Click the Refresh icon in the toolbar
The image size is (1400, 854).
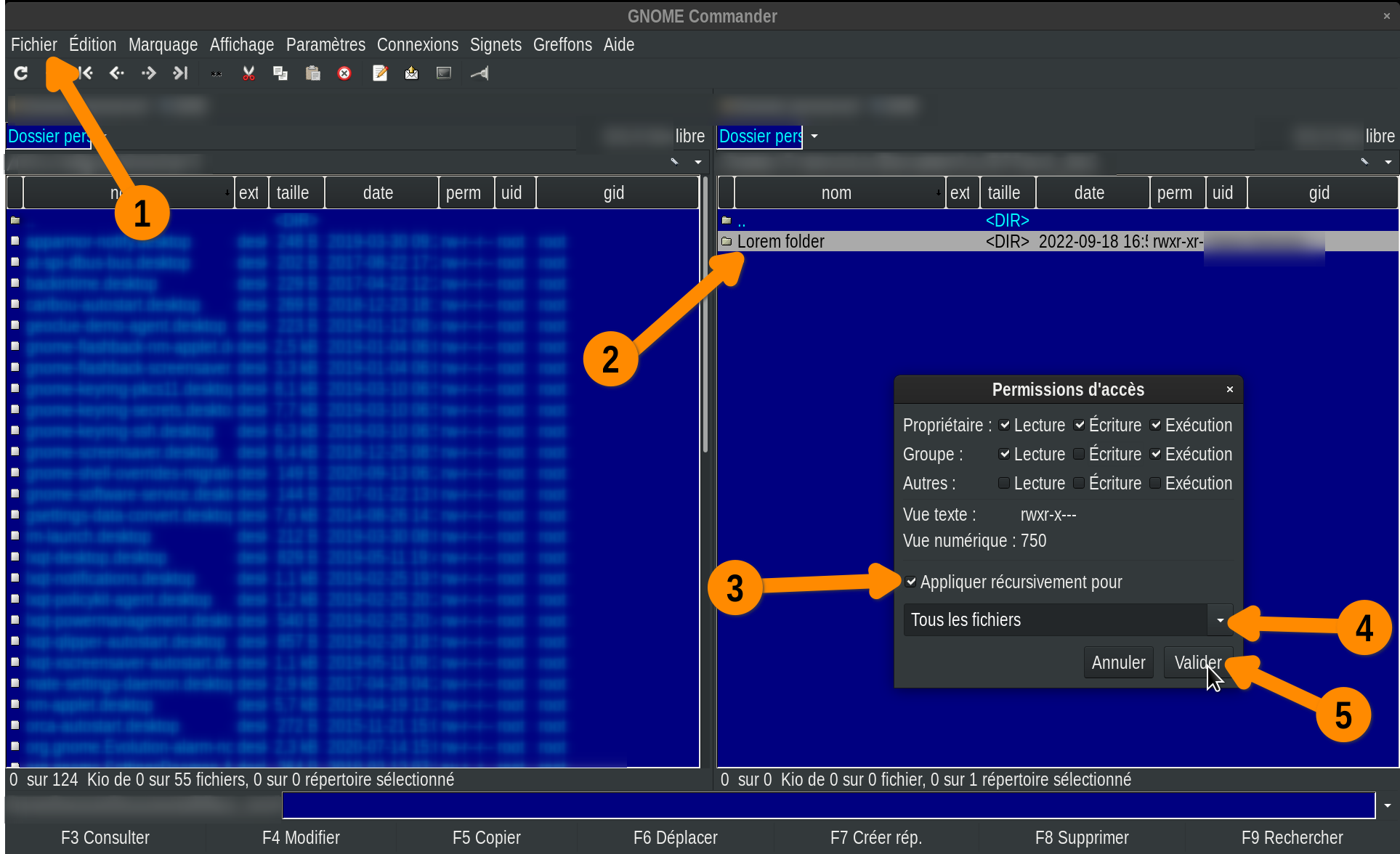pos(21,73)
